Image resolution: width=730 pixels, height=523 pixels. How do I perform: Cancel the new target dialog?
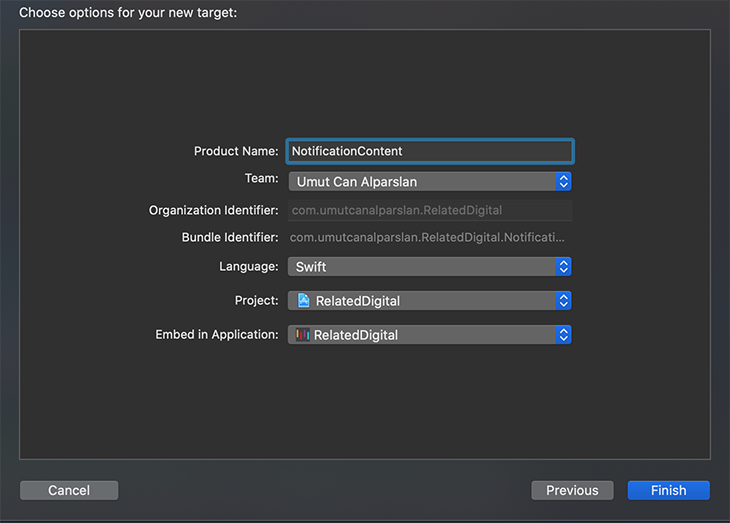(x=69, y=490)
